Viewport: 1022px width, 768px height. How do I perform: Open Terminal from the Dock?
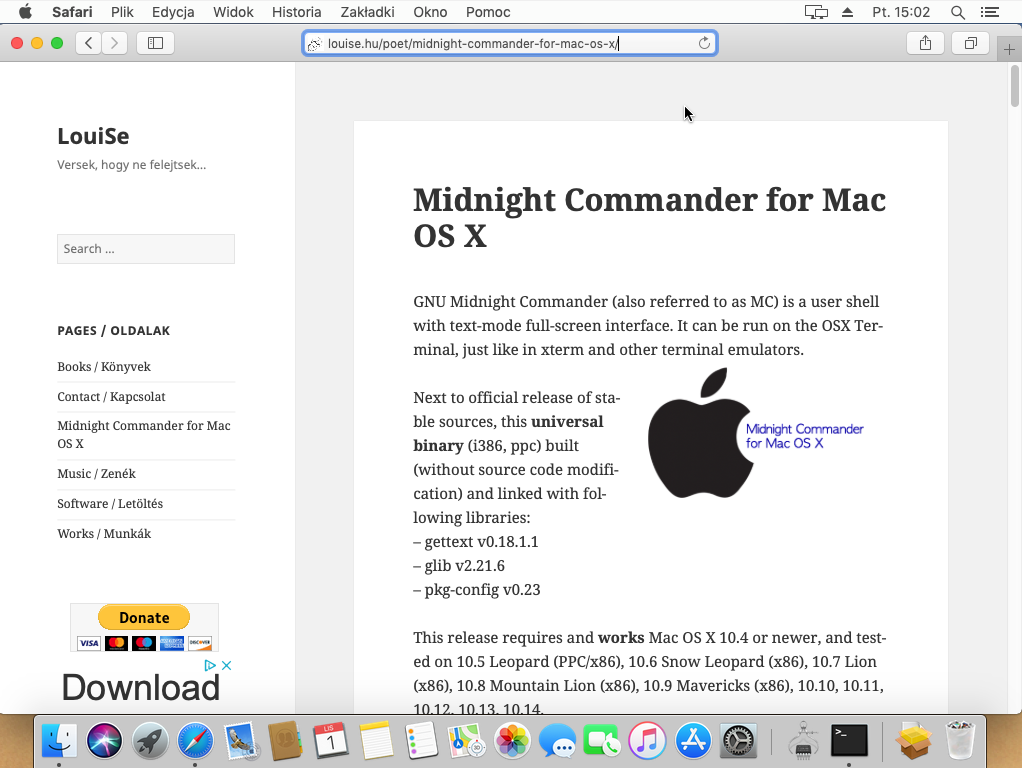click(x=849, y=741)
